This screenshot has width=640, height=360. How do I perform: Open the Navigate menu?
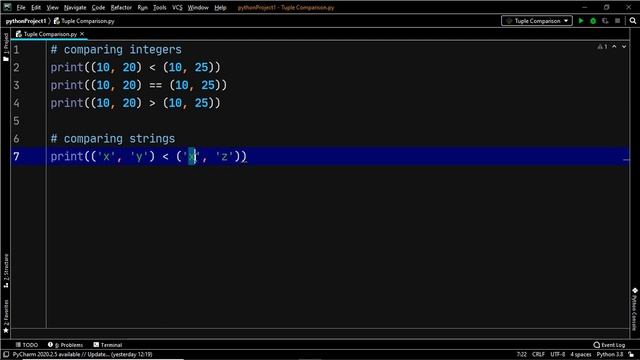75,7
